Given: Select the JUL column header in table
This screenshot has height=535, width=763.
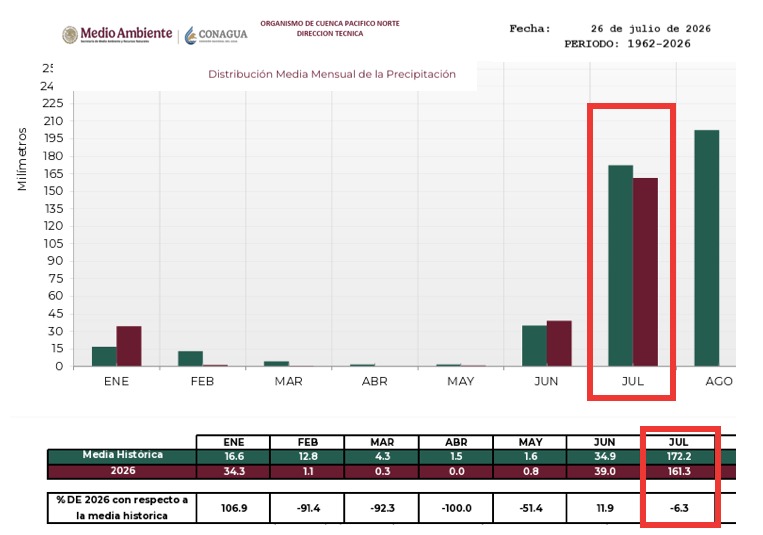Looking at the screenshot, I should 678,442.
